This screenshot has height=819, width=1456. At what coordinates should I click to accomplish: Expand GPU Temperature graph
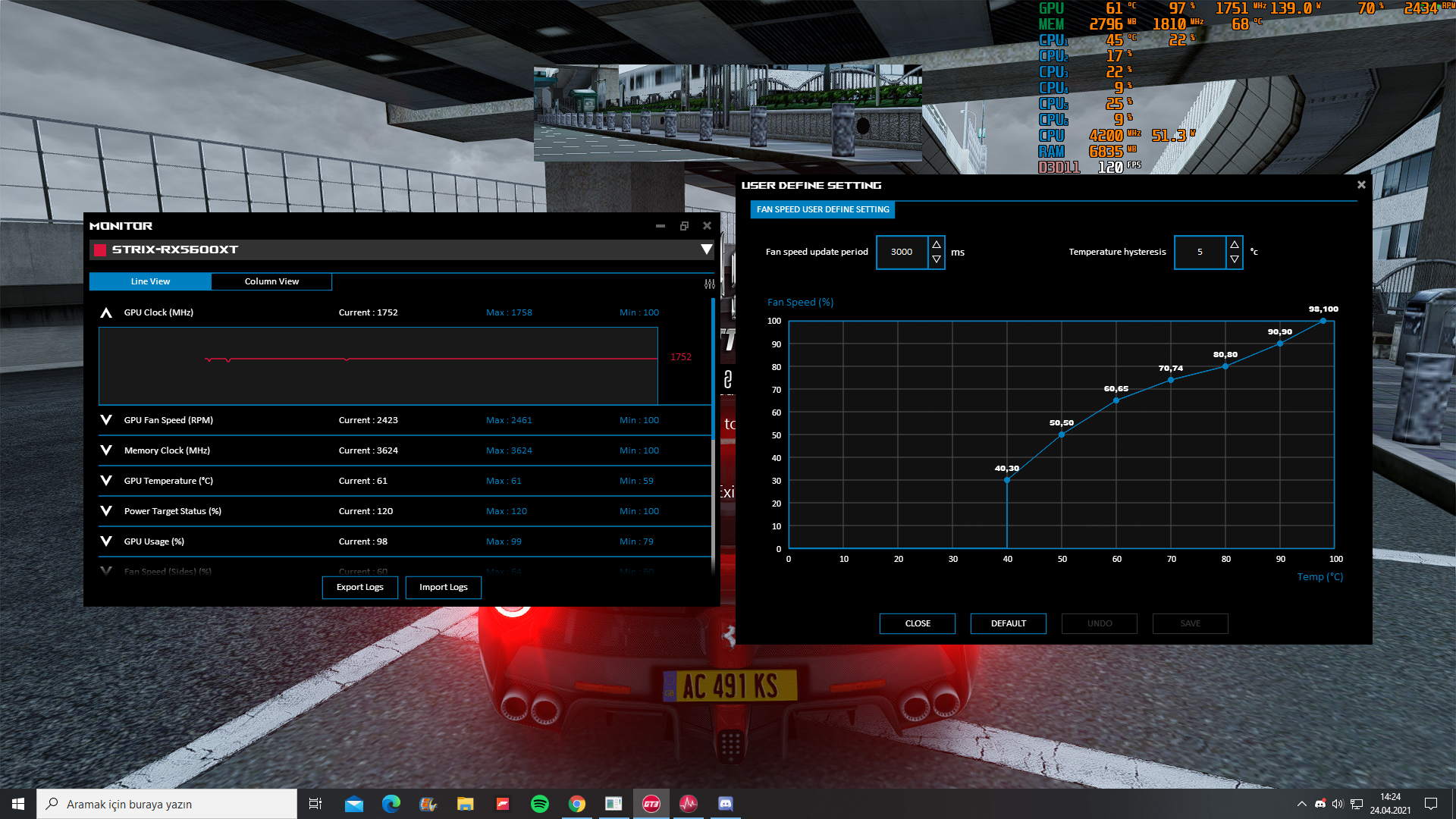106,481
